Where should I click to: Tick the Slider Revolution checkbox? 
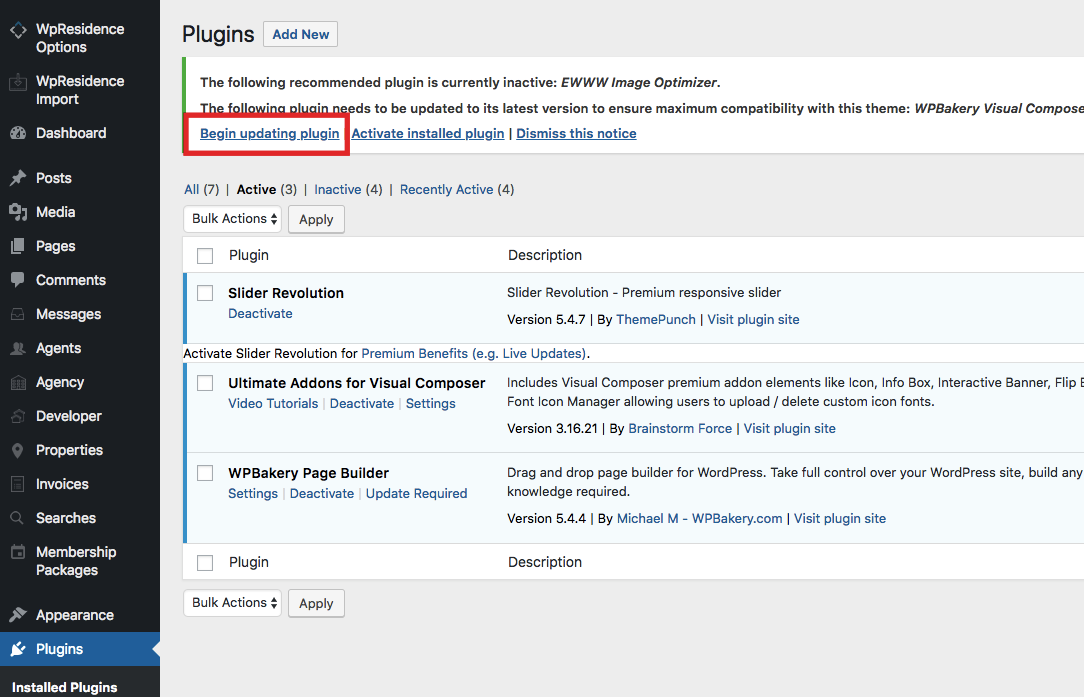(x=205, y=293)
